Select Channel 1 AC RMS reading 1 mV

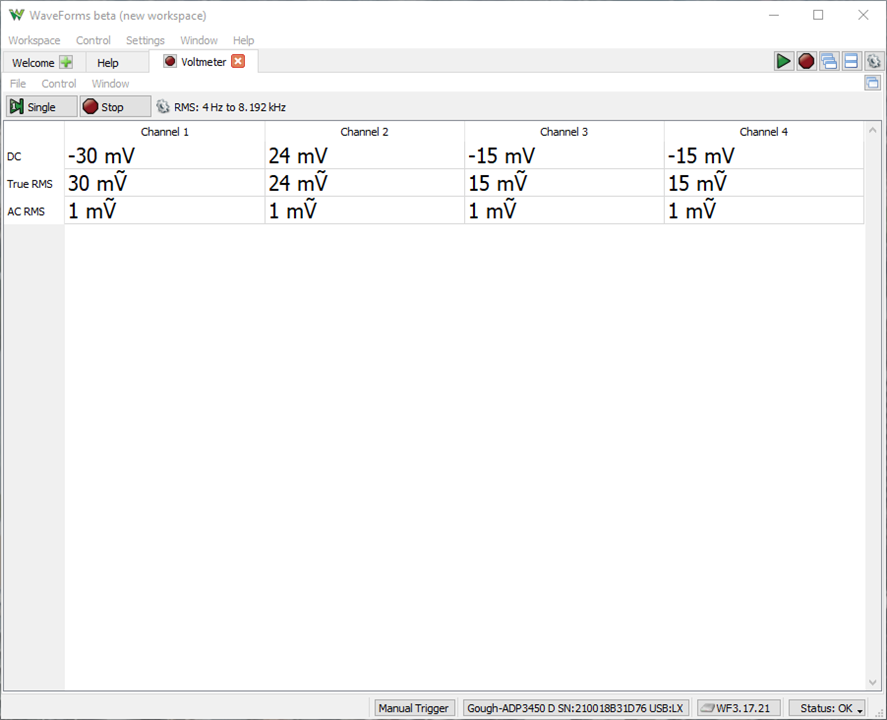[x=165, y=210]
